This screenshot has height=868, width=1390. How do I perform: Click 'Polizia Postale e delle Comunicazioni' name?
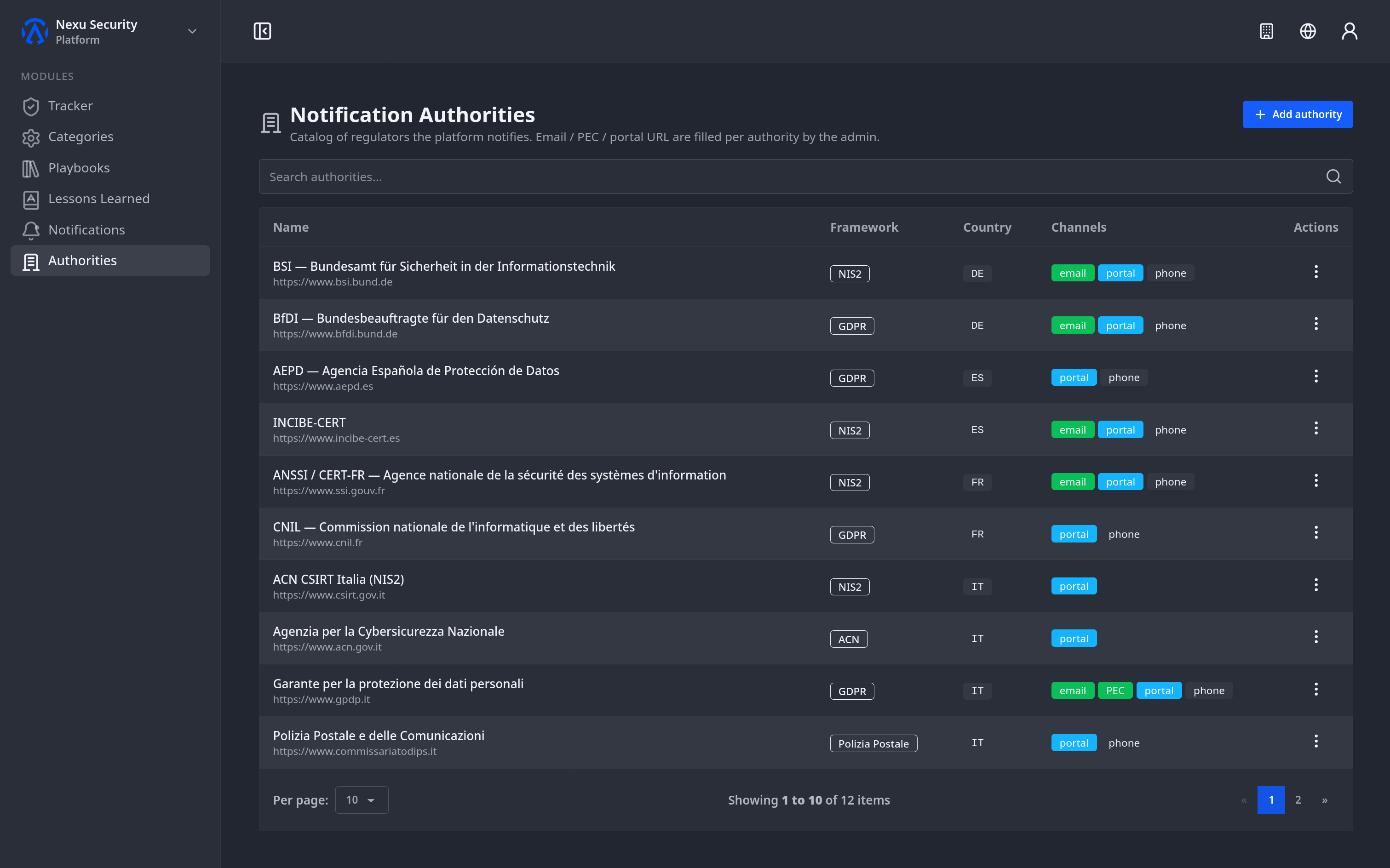pos(379,736)
